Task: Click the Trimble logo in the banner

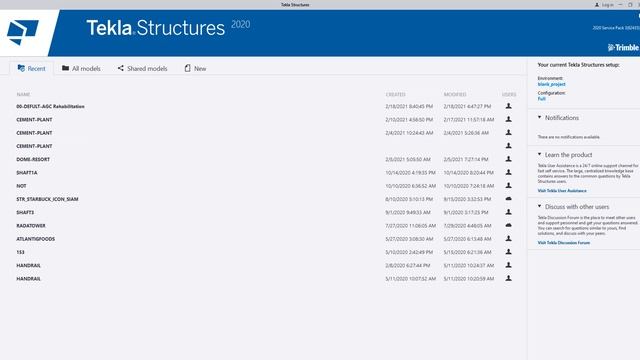Action: 623,48
